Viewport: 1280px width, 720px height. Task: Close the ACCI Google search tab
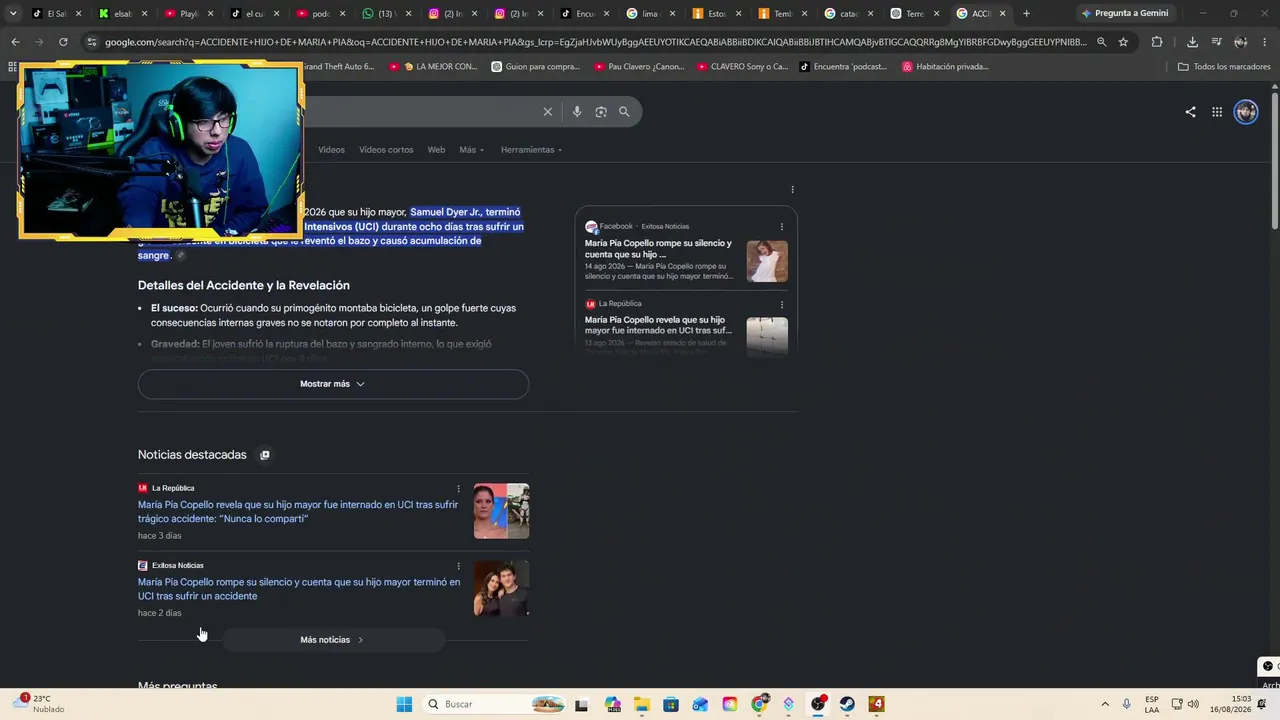point(1002,14)
